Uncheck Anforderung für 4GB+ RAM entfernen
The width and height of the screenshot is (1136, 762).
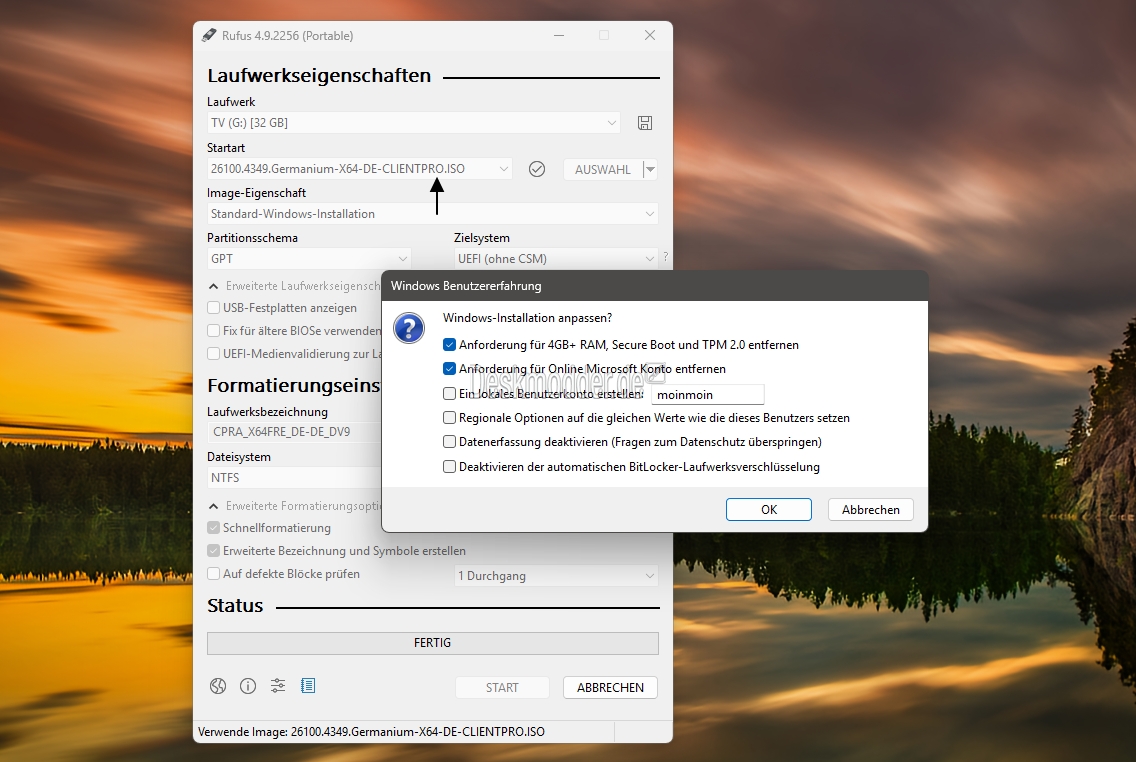click(450, 345)
